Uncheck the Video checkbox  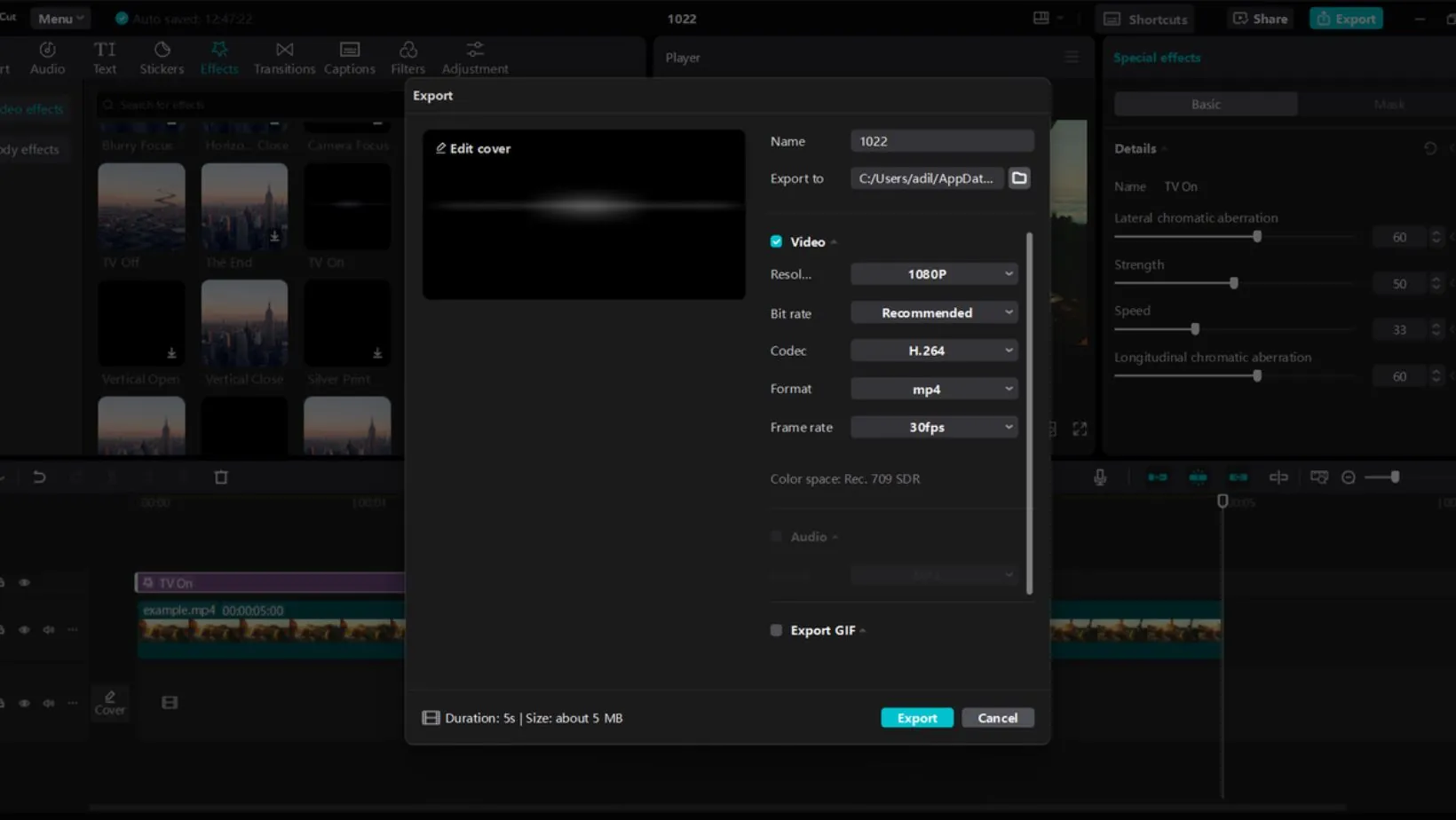pos(777,241)
